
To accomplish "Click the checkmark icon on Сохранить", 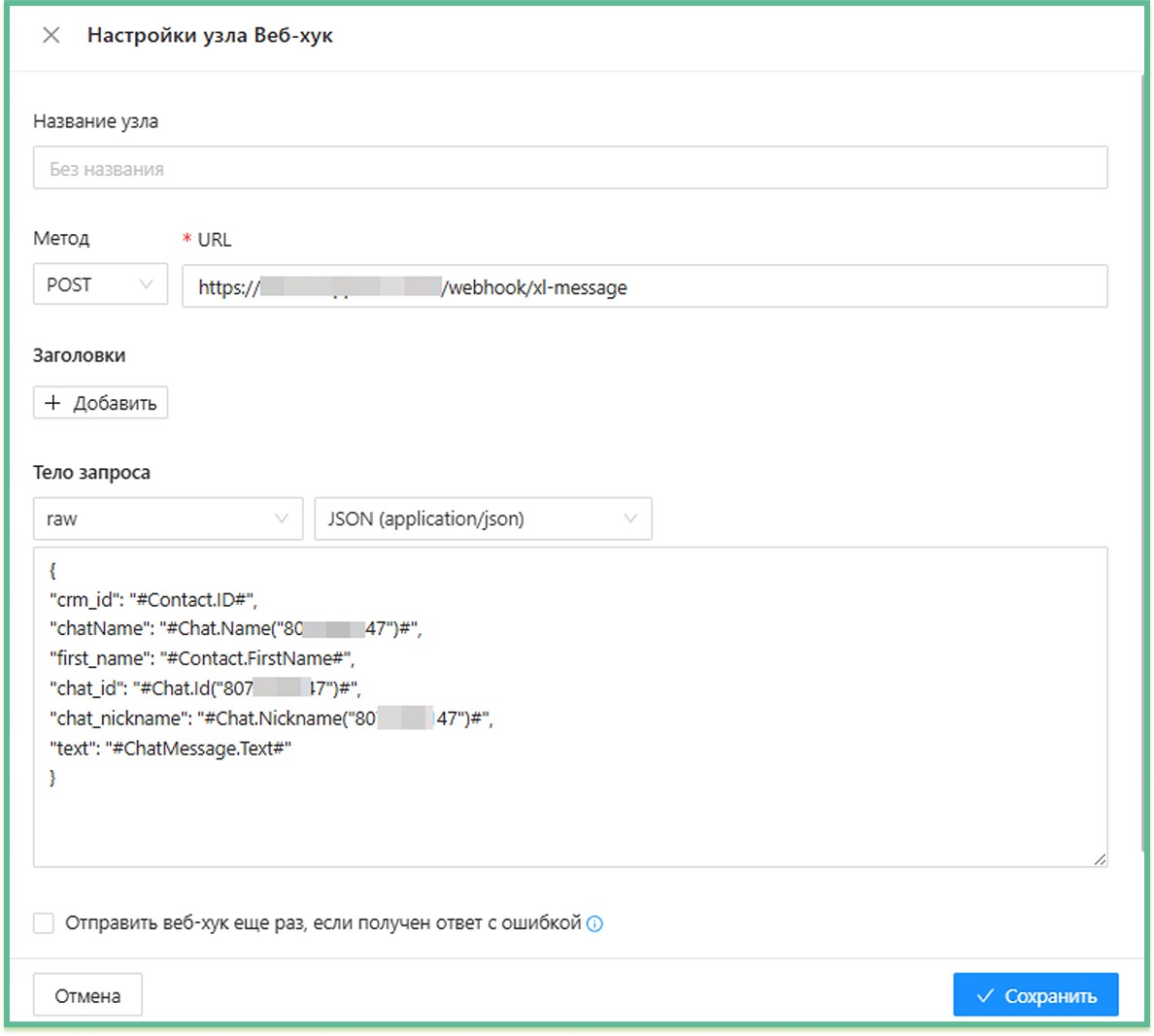I will 985,996.
